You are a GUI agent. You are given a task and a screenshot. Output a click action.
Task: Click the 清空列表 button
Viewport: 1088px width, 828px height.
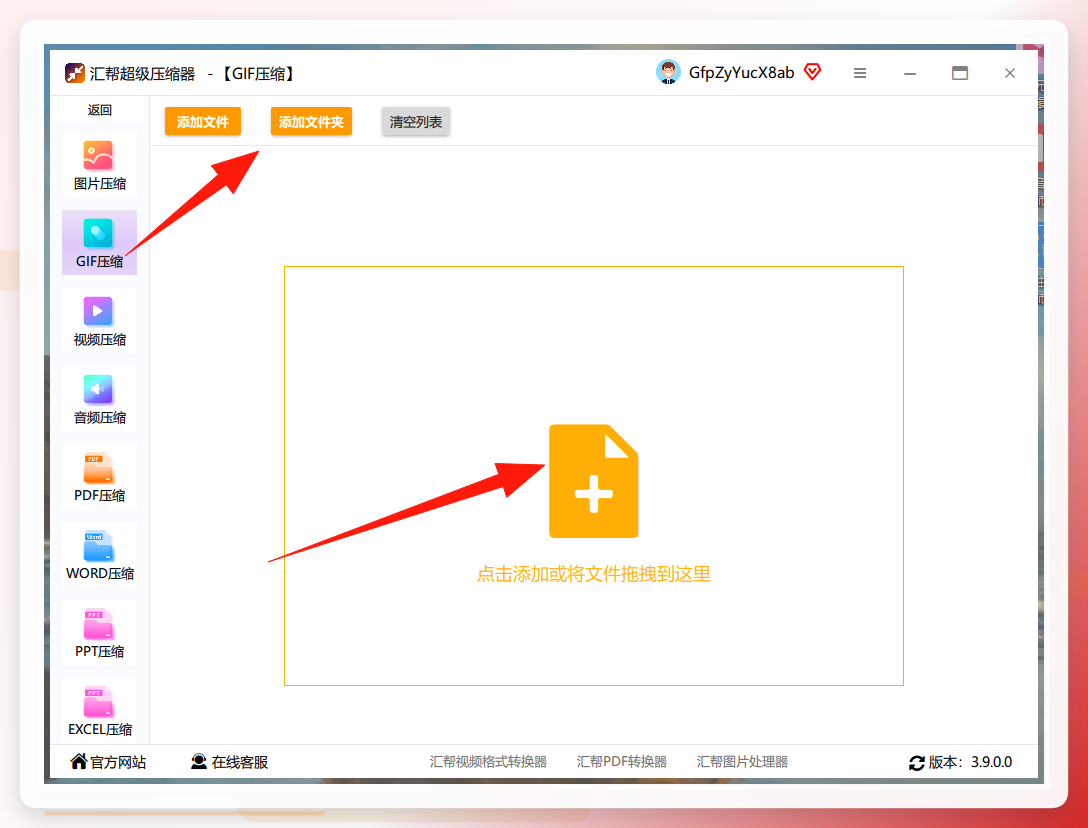pos(416,121)
